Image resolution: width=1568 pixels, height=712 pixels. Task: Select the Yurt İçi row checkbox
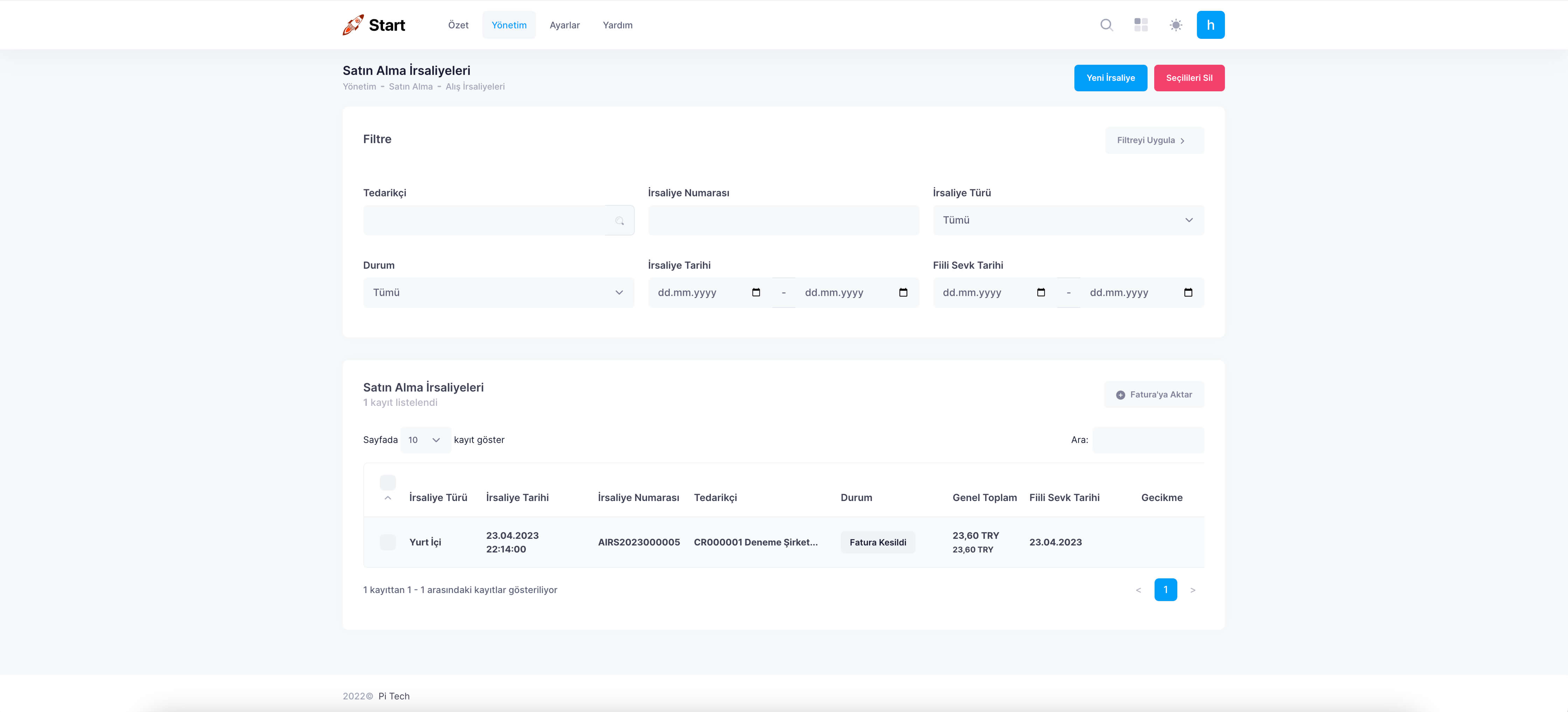388,542
